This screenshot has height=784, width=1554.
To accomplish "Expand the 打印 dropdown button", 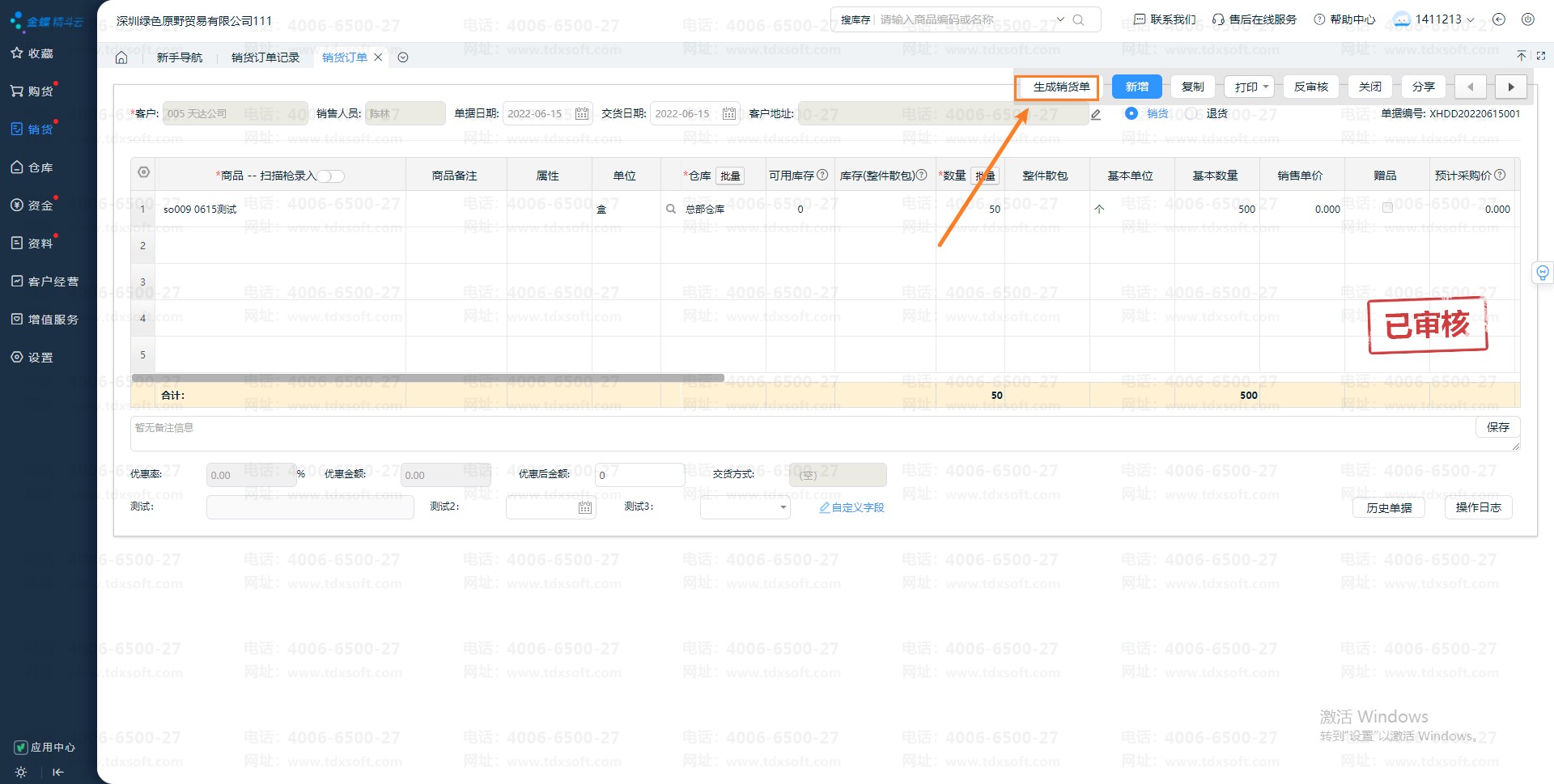I will point(1249,87).
